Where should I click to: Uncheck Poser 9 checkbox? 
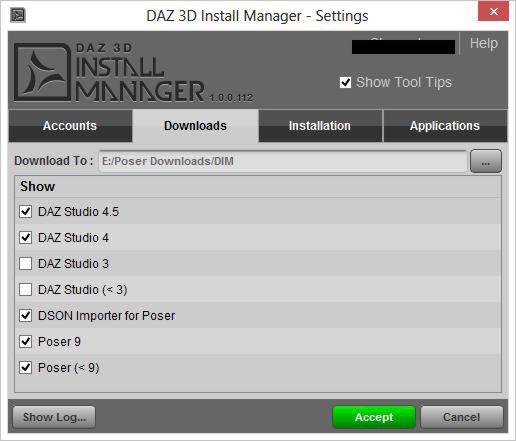pos(26,341)
